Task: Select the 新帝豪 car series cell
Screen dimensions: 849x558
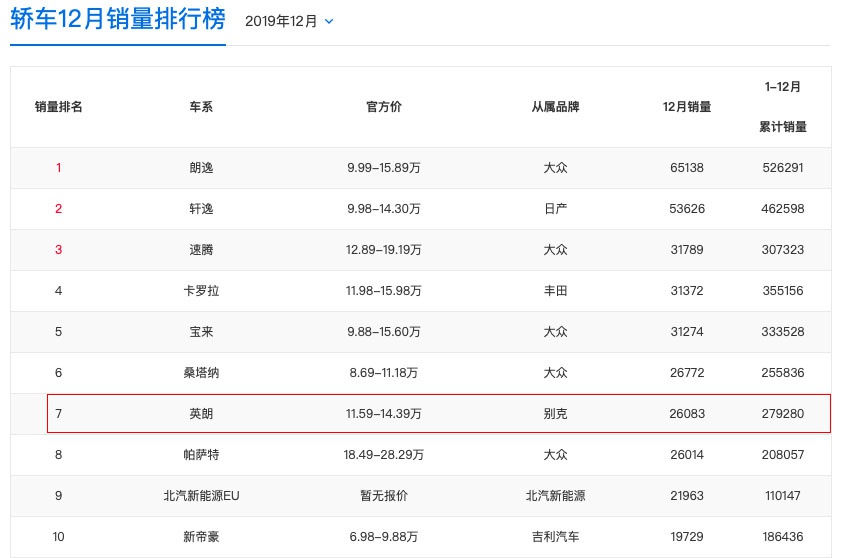Action: 201,537
